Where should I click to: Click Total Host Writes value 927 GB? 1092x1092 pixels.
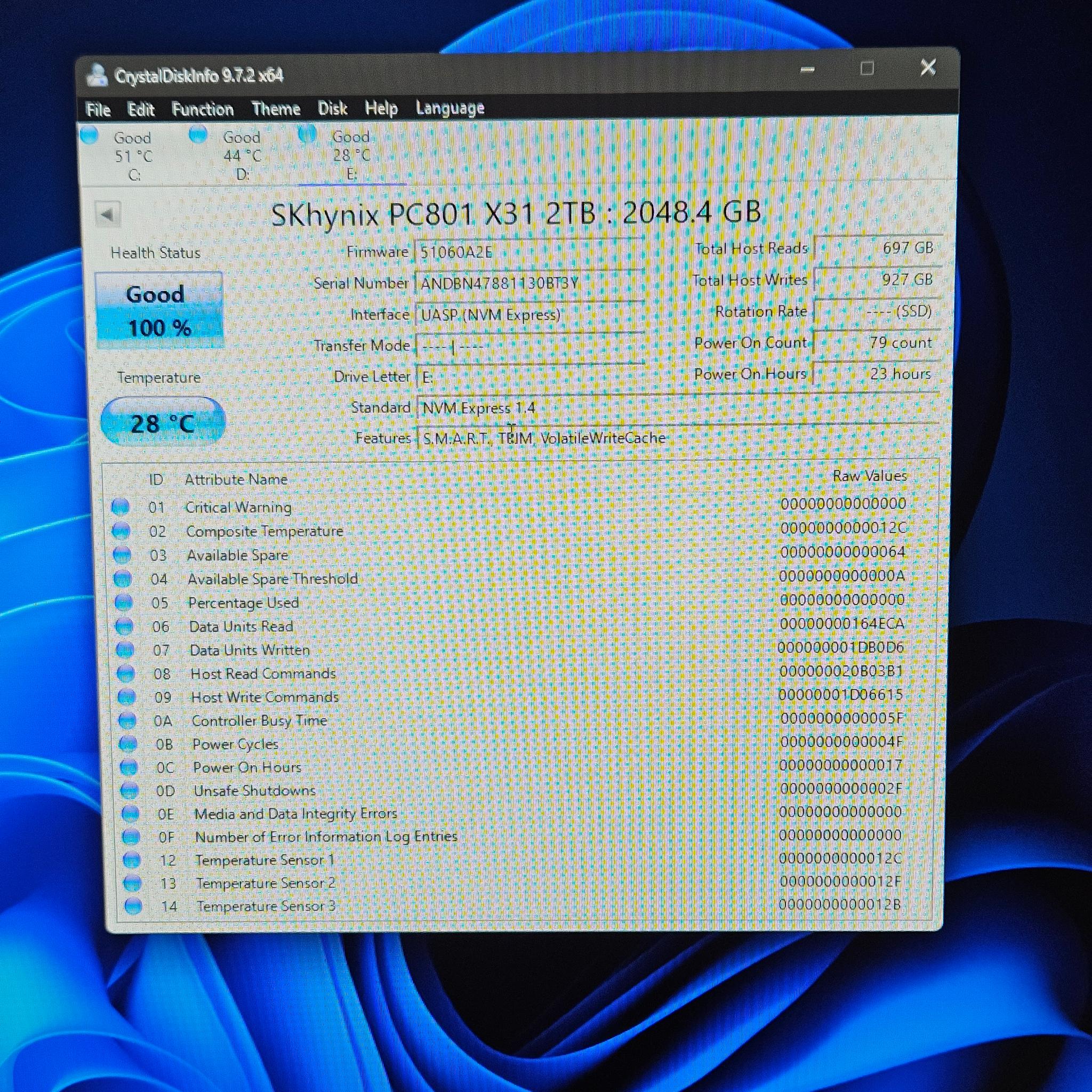point(878,279)
